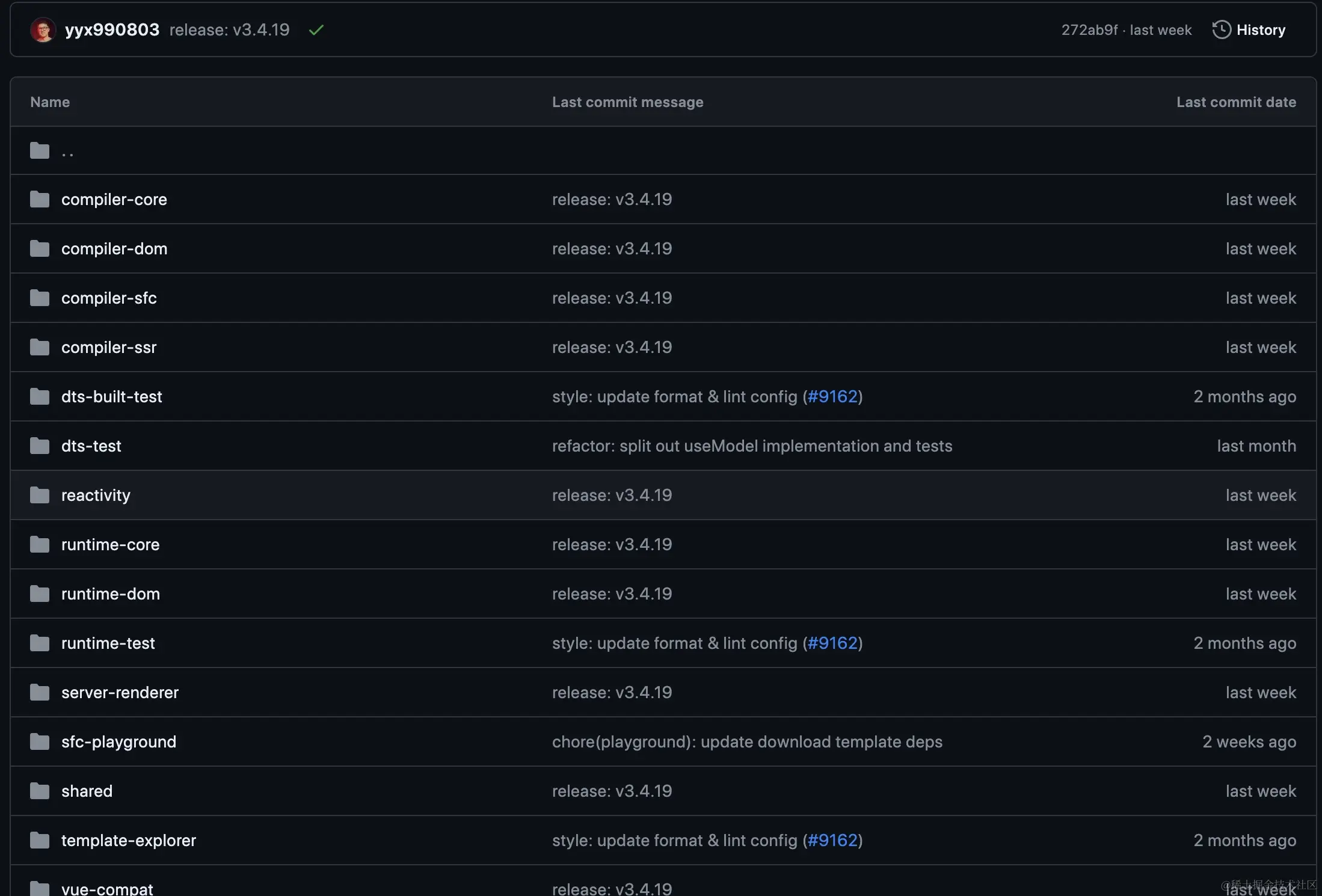This screenshot has width=1322, height=896.
Task: Click the sfc-playground folder icon
Action: click(x=40, y=741)
